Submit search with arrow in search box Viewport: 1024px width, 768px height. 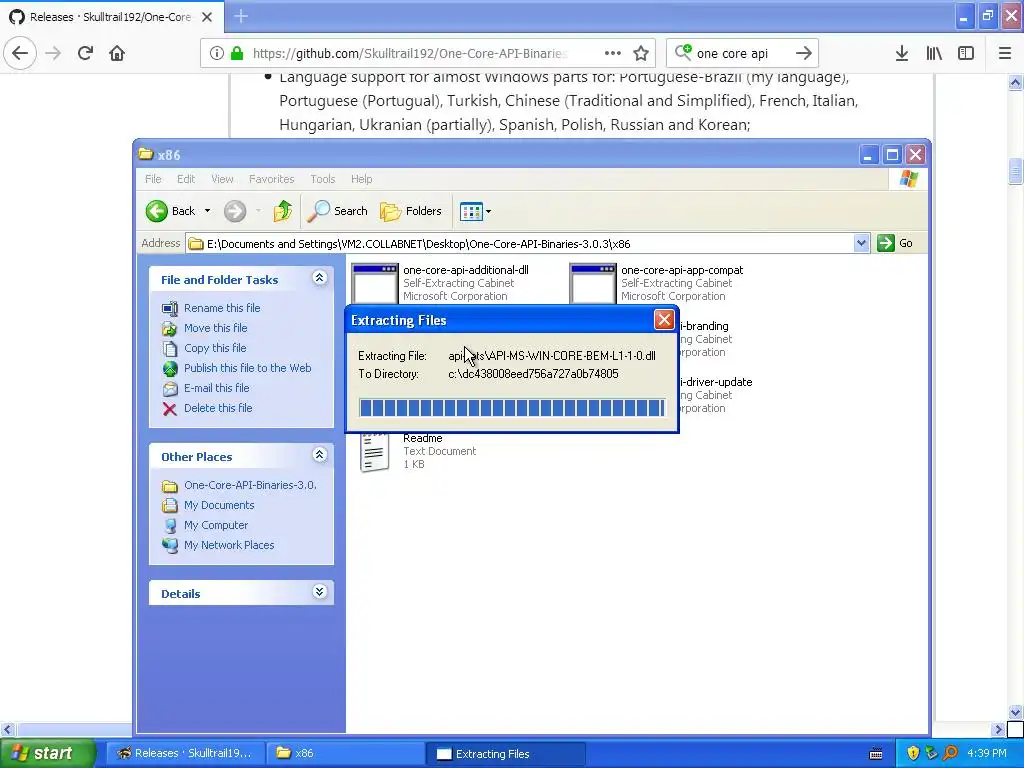click(804, 53)
